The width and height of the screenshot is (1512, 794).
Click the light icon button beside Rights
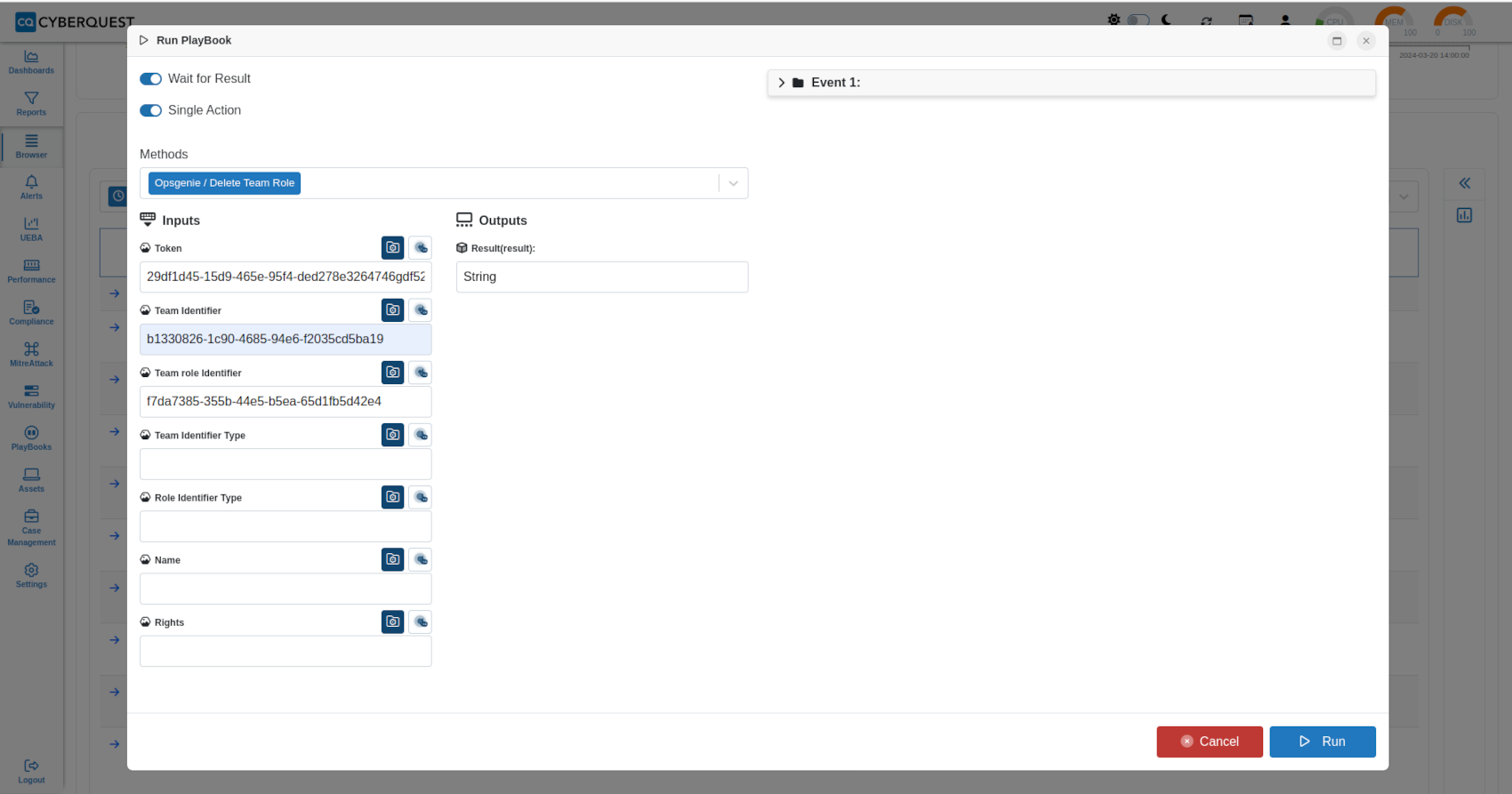(421, 622)
